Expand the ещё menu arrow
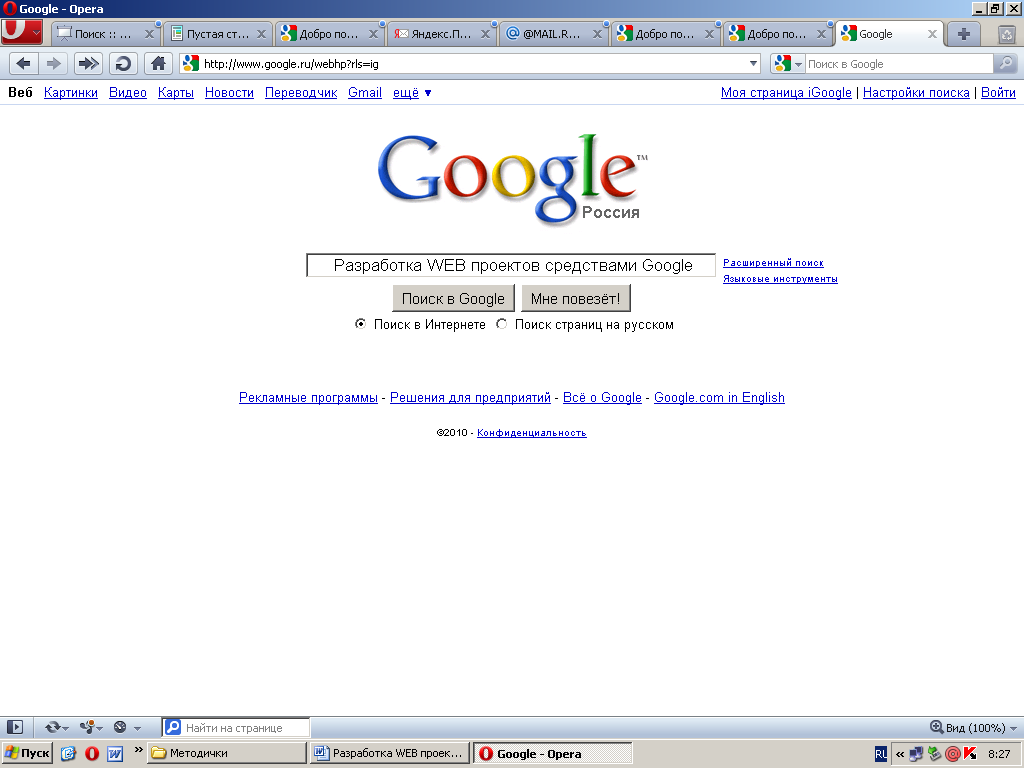1024x768 pixels. pyautogui.click(x=428, y=93)
